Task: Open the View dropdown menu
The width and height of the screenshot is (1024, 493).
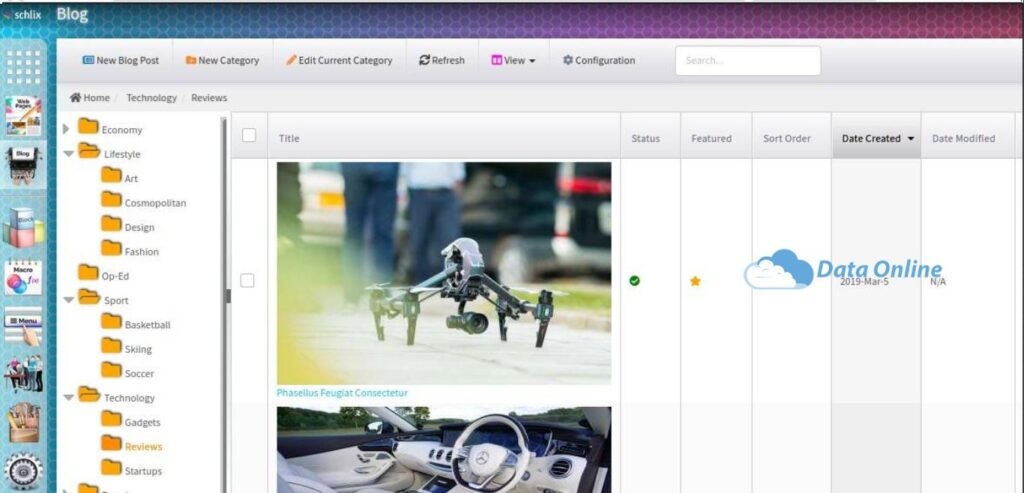Action: pyautogui.click(x=513, y=60)
